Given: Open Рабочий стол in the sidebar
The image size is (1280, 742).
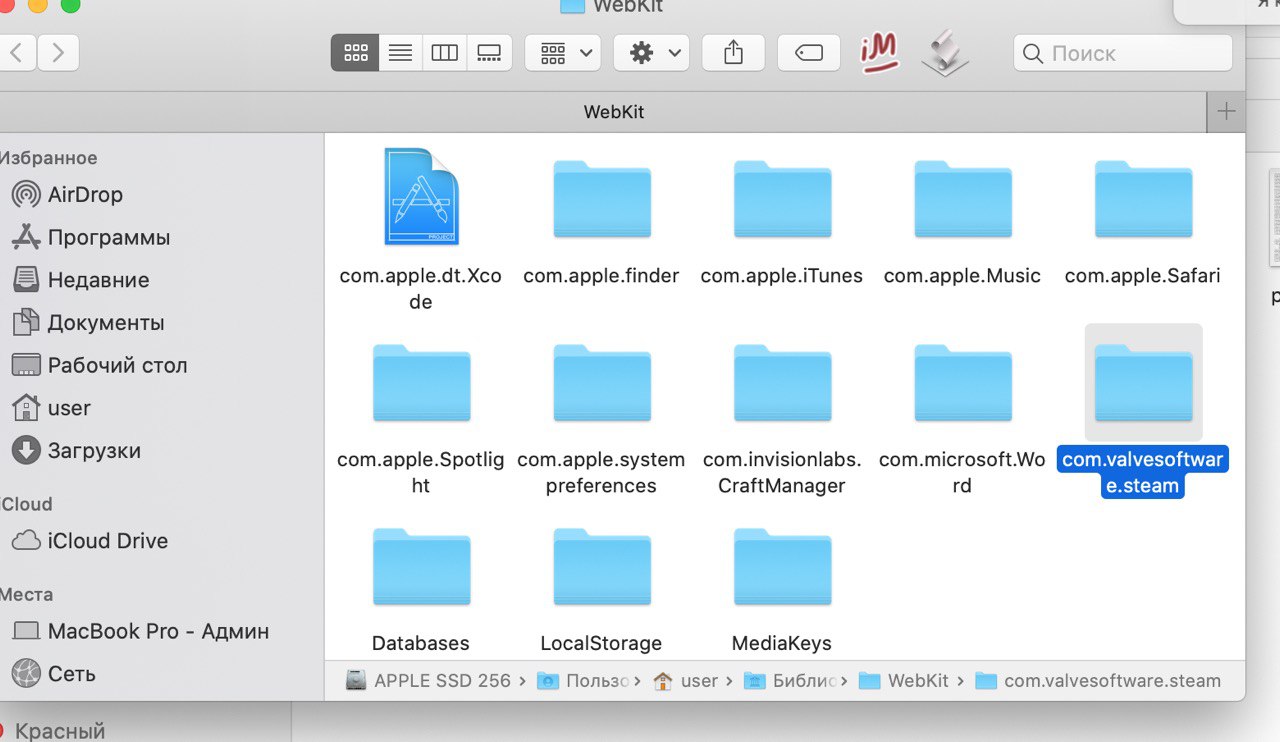Looking at the screenshot, I should tap(99, 365).
